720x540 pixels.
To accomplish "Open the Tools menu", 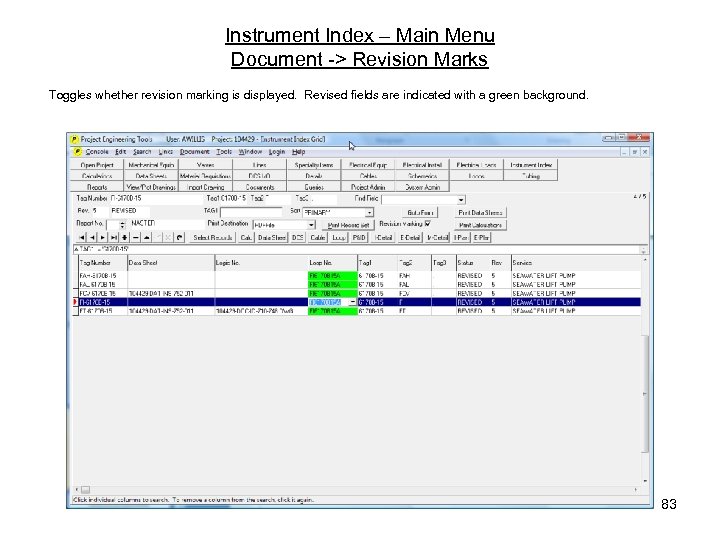I will 224,152.
